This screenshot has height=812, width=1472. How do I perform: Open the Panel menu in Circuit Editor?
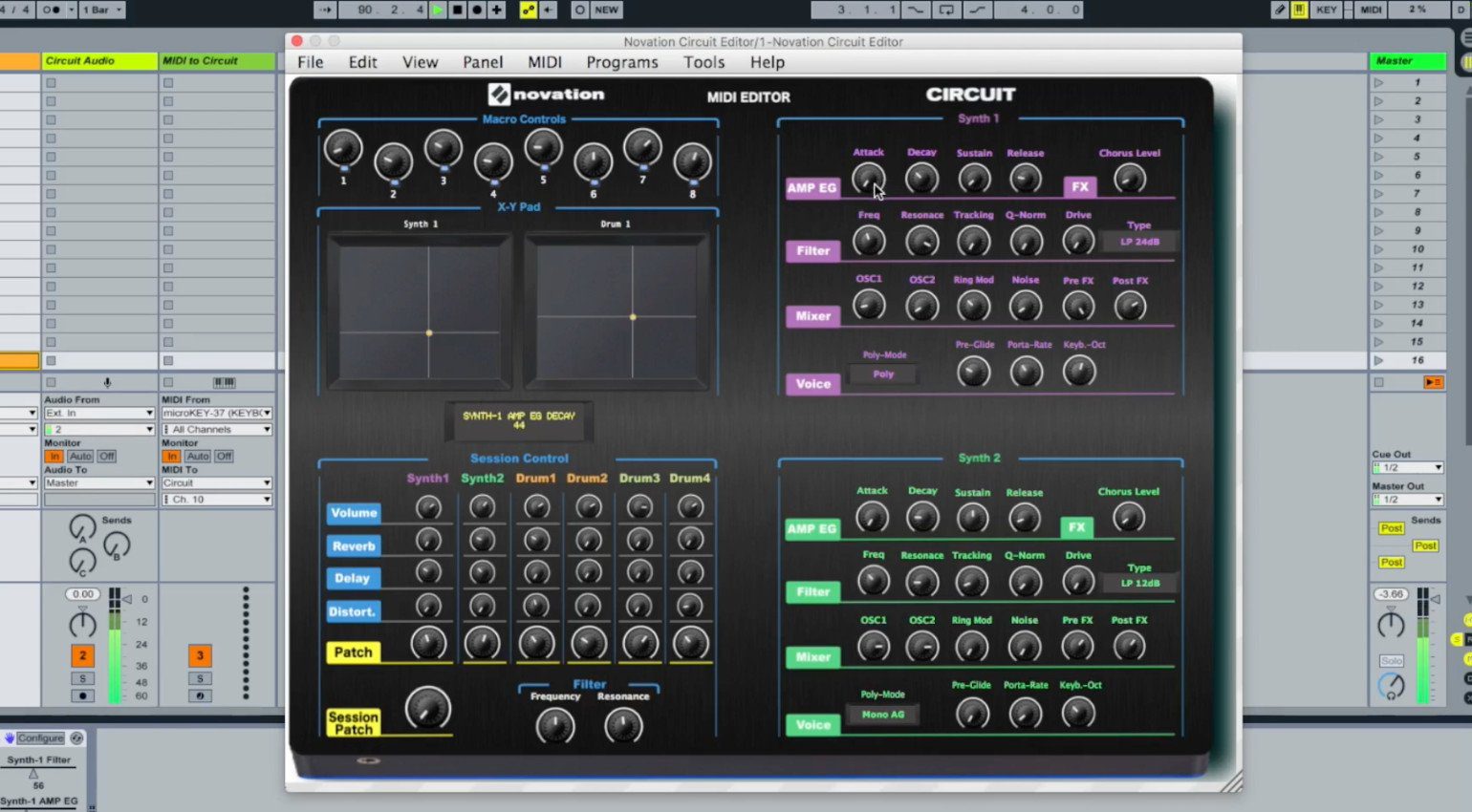coord(483,62)
